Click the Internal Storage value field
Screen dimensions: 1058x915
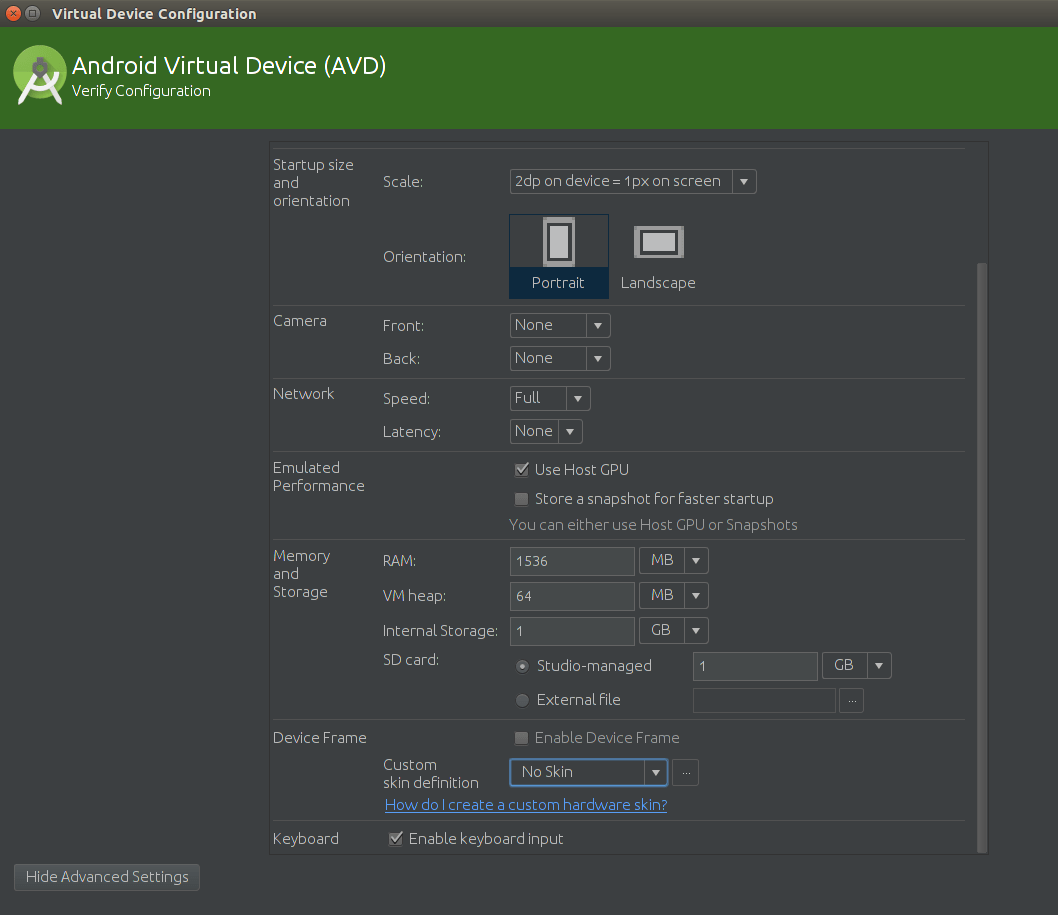[x=572, y=631]
